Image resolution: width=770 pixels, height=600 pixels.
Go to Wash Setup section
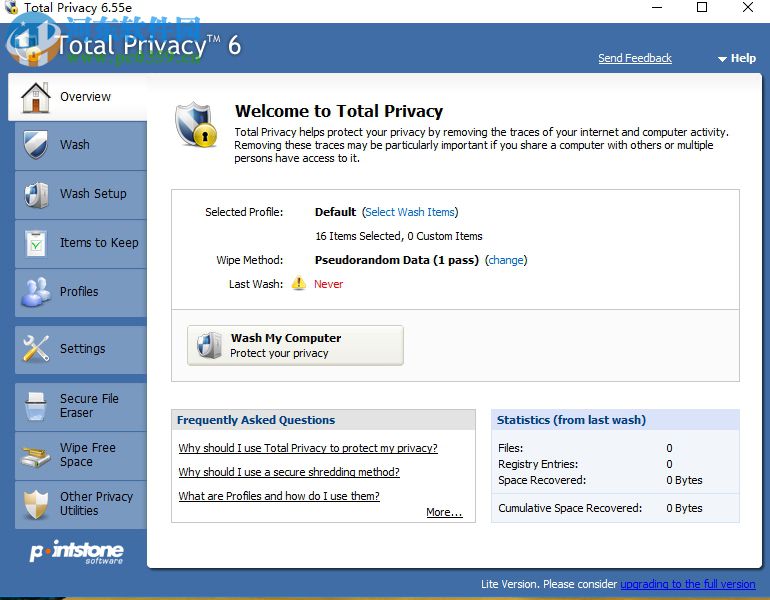click(81, 194)
